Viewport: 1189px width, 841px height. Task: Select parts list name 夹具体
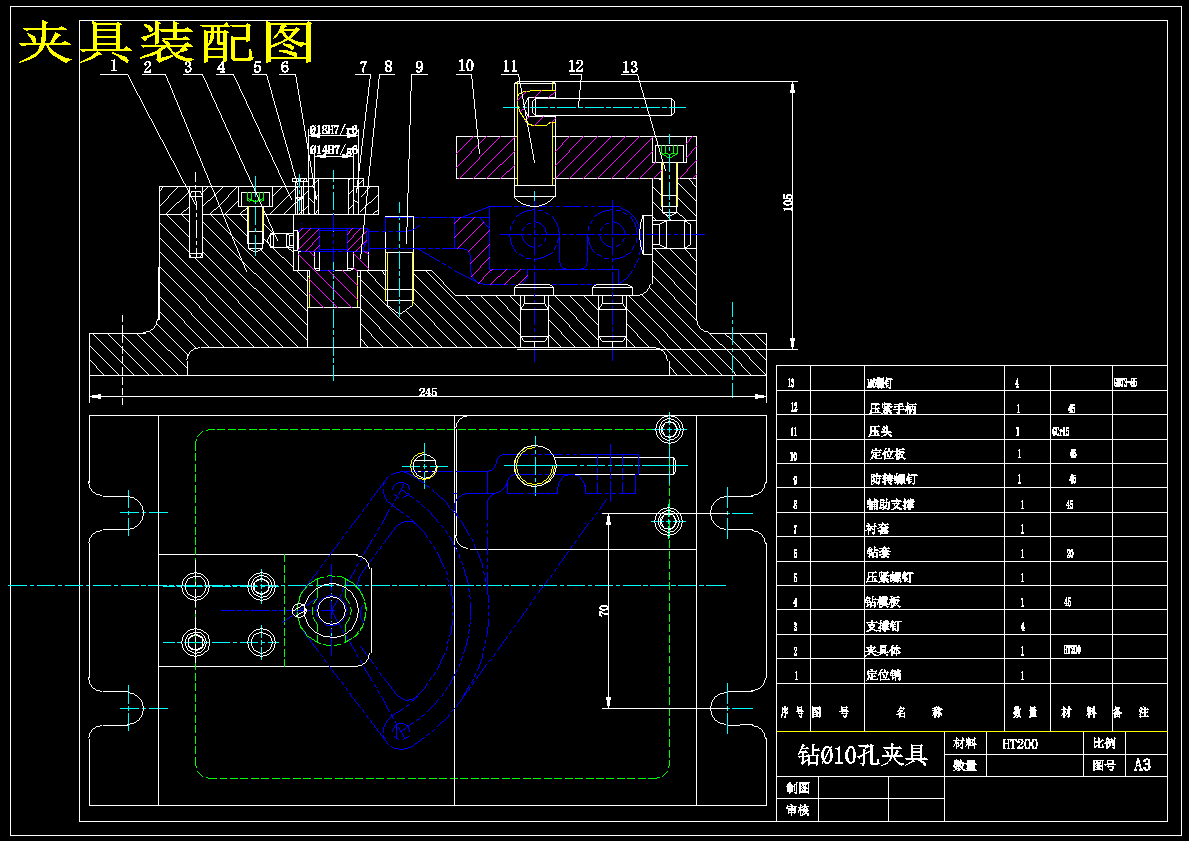(x=883, y=651)
